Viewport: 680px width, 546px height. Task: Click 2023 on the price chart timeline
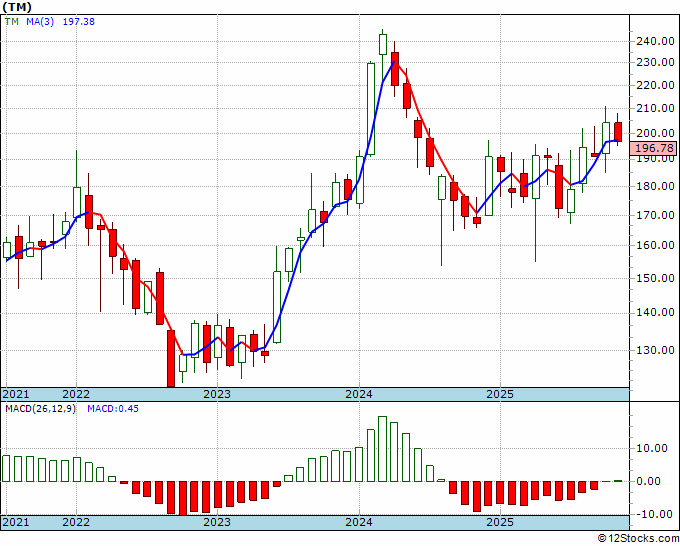217,394
